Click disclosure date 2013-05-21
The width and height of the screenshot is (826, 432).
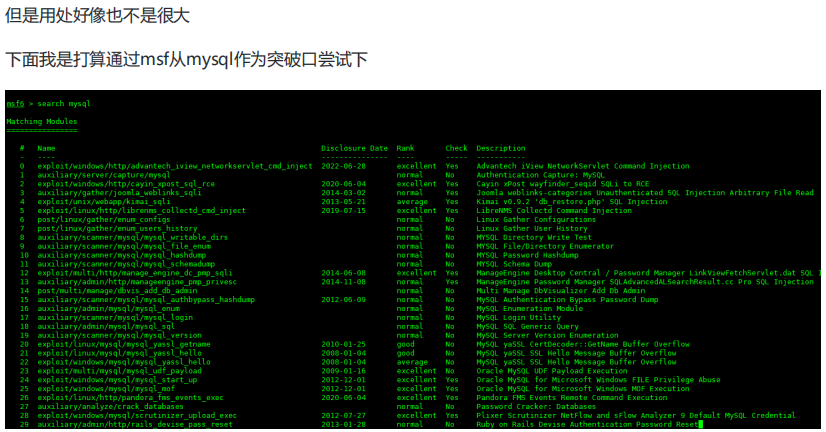pos(343,202)
